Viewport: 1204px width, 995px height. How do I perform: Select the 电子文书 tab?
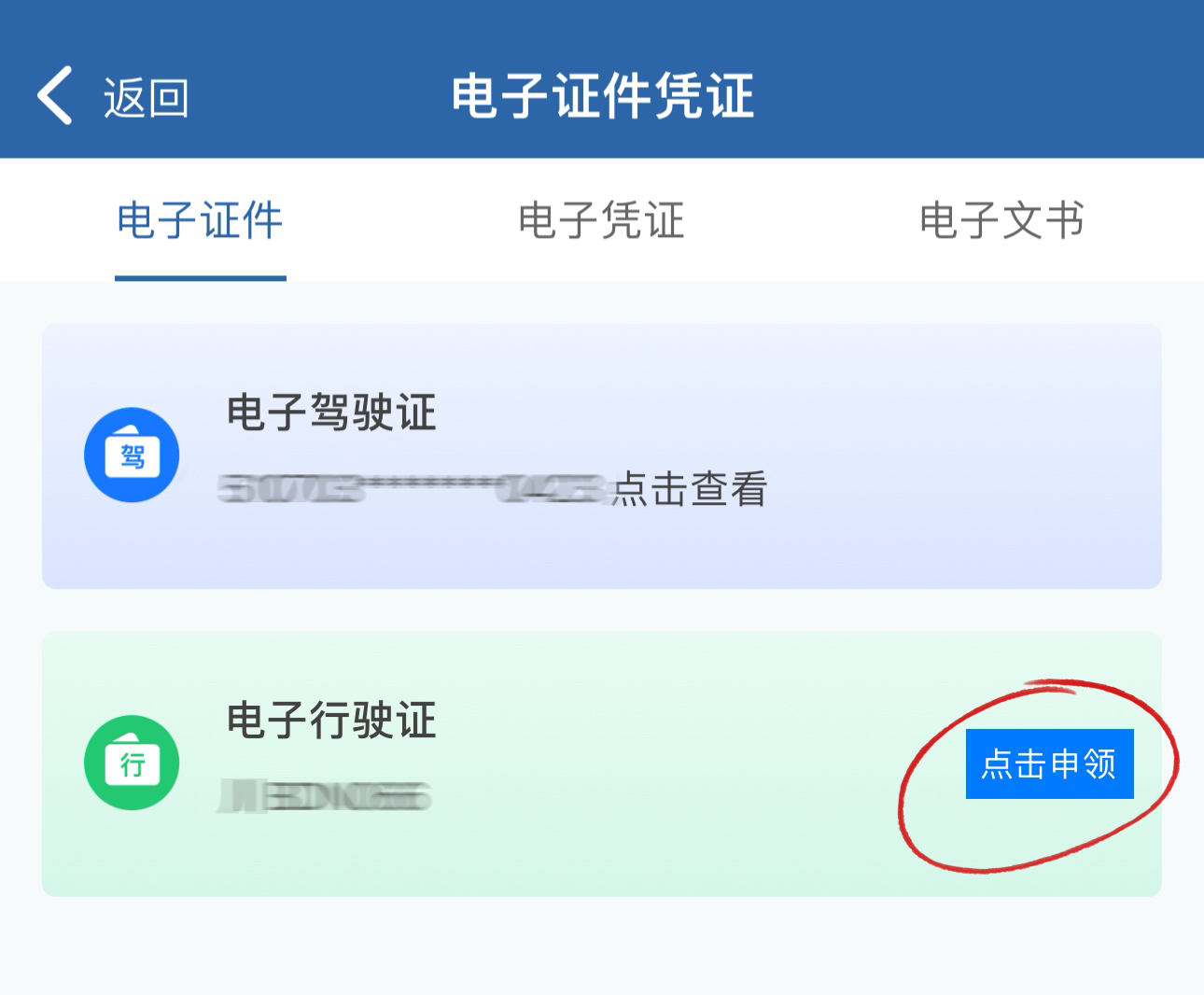point(1001,221)
